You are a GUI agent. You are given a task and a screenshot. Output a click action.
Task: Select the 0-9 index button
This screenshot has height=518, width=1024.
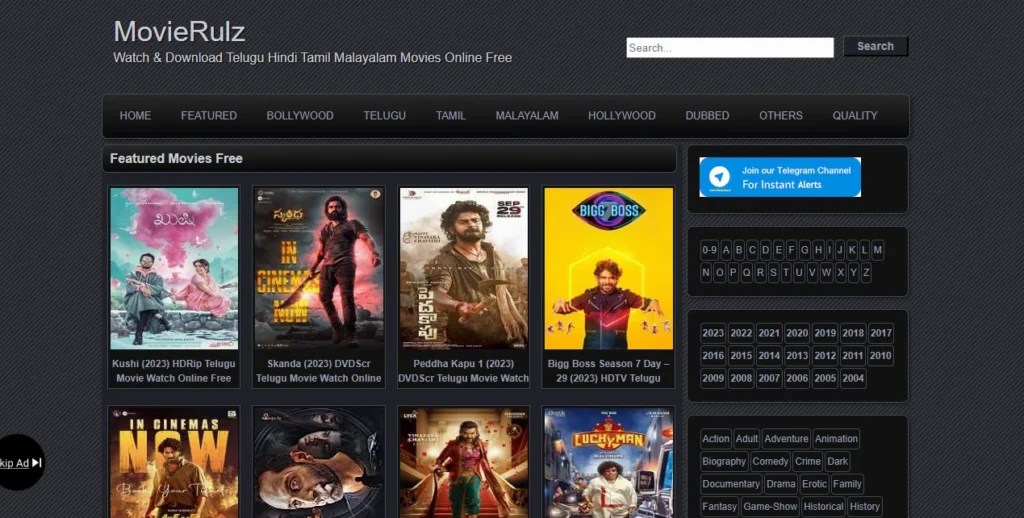point(709,250)
